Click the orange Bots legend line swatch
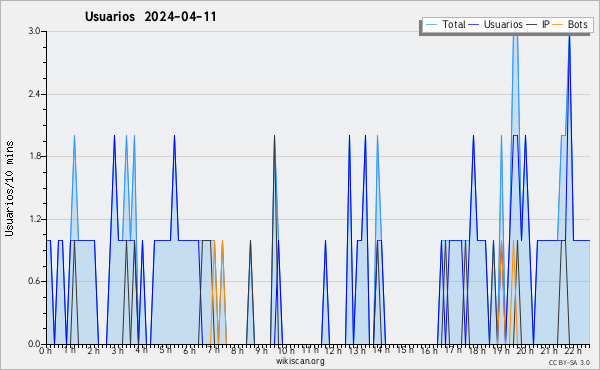 (558, 25)
